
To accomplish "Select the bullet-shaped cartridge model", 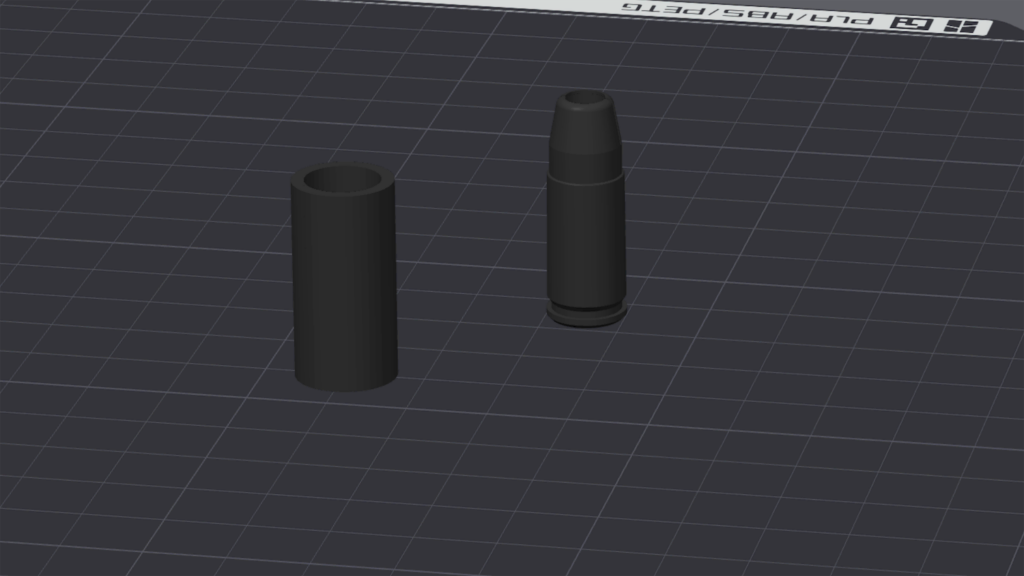I will 586,220.
